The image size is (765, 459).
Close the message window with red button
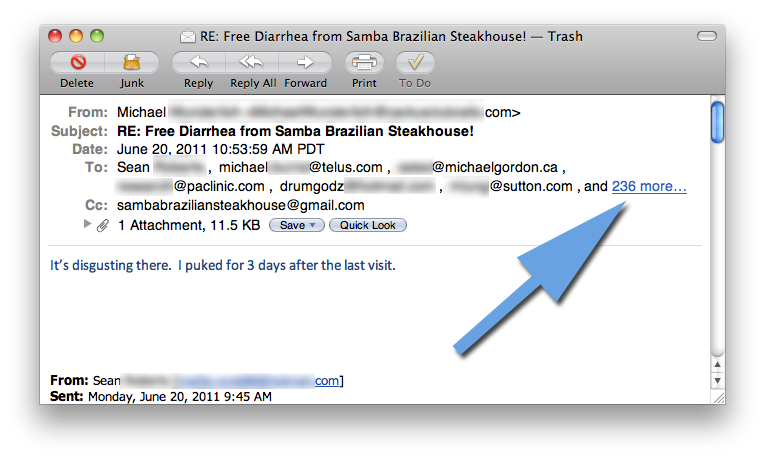click(x=55, y=36)
